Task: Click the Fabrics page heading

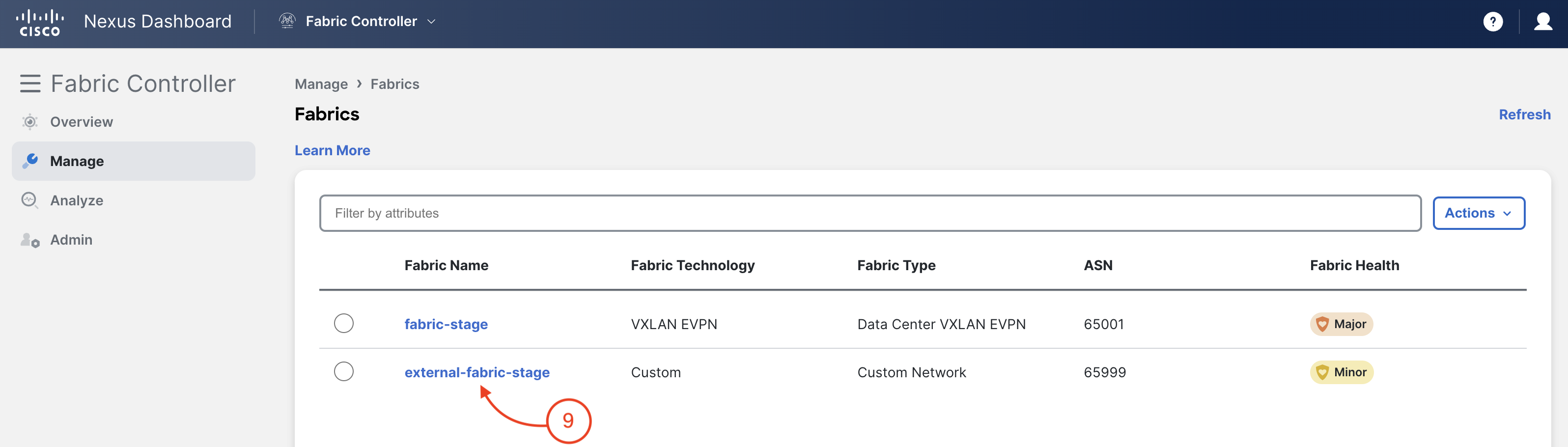Action: 327,114
